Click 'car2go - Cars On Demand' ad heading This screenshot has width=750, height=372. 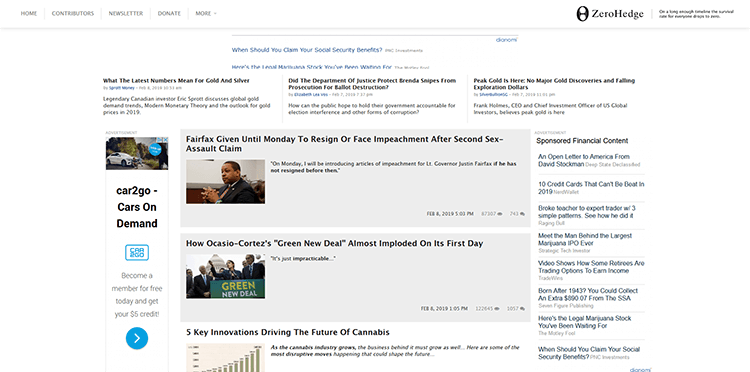tap(137, 207)
